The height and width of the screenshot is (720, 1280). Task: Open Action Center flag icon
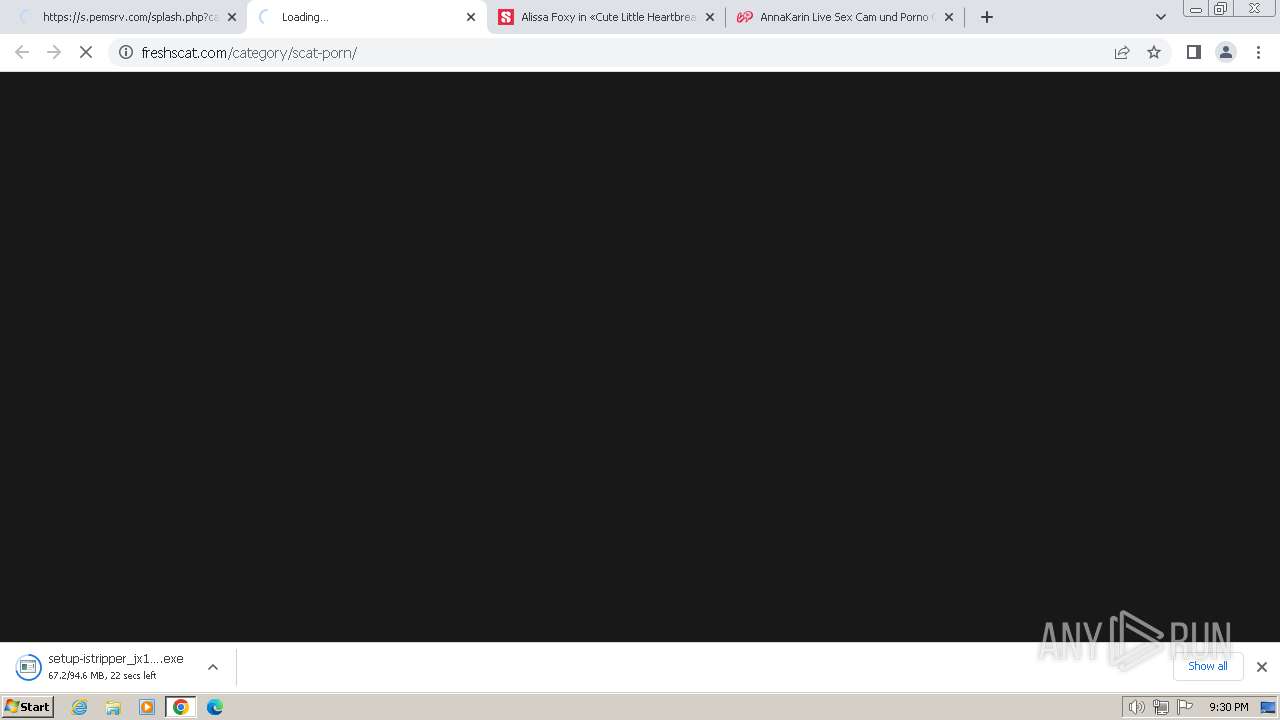coord(1185,707)
